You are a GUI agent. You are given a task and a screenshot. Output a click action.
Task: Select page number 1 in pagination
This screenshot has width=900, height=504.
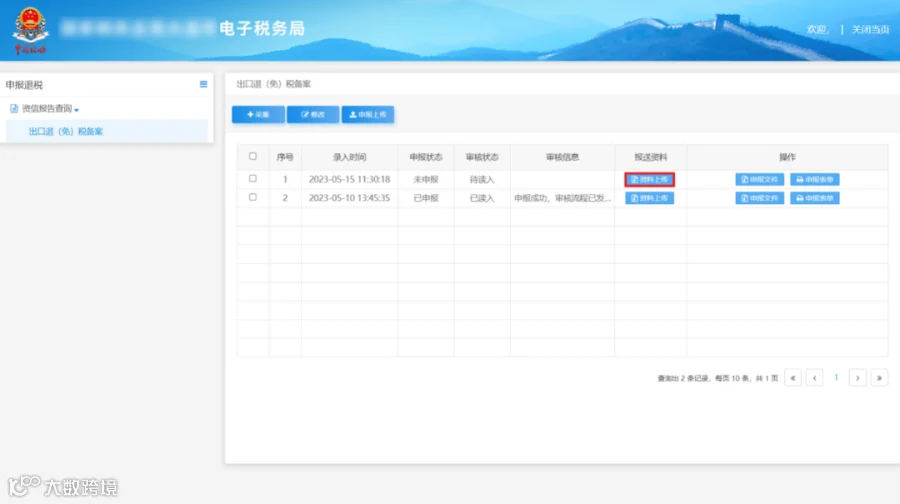point(836,377)
